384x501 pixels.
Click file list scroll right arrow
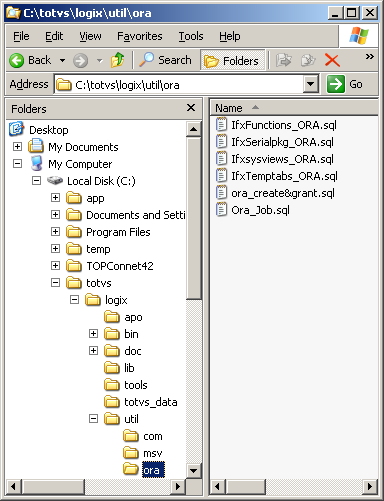(x=370, y=486)
